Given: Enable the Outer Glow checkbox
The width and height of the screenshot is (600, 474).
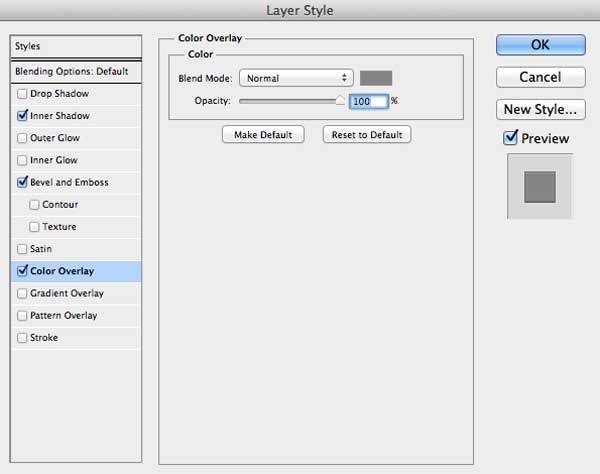Looking at the screenshot, I should (22, 138).
